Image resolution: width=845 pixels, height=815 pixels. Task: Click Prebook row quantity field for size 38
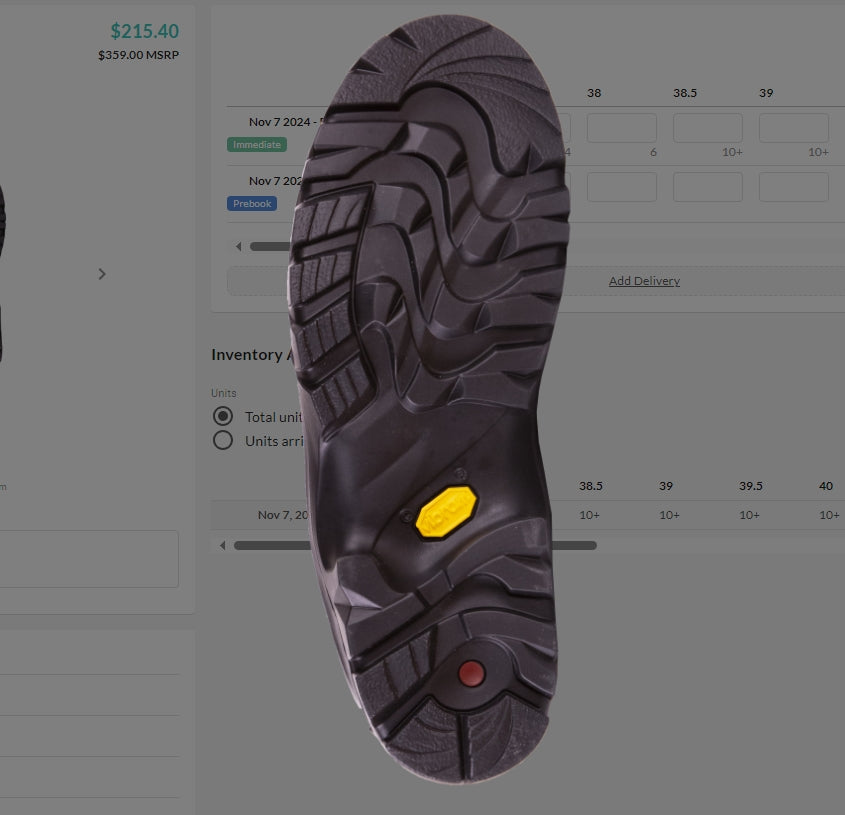click(621, 187)
